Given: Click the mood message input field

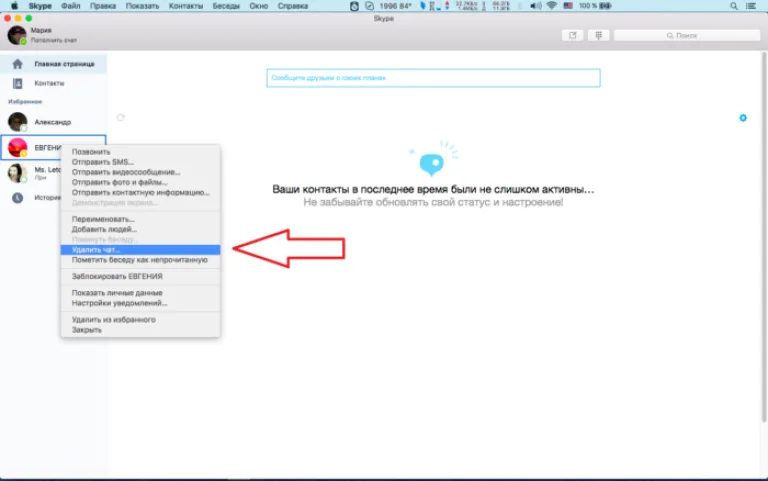Looking at the screenshot, I should pos(433,78).
